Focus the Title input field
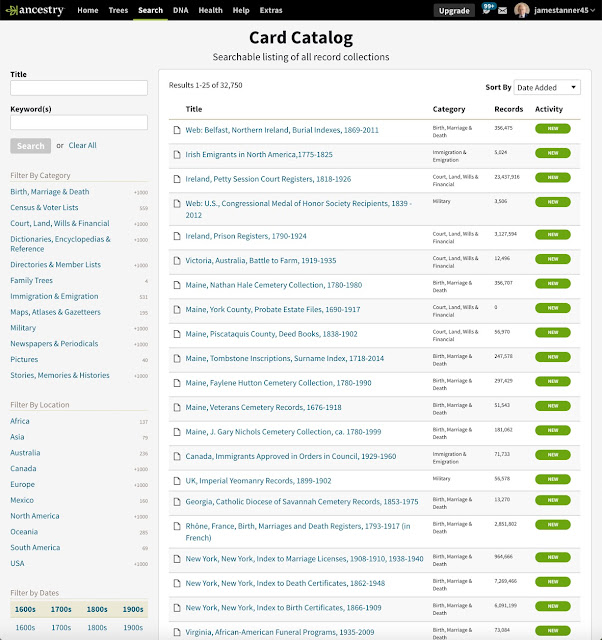This screenshot has width=602, height=640. click(79, 88)
